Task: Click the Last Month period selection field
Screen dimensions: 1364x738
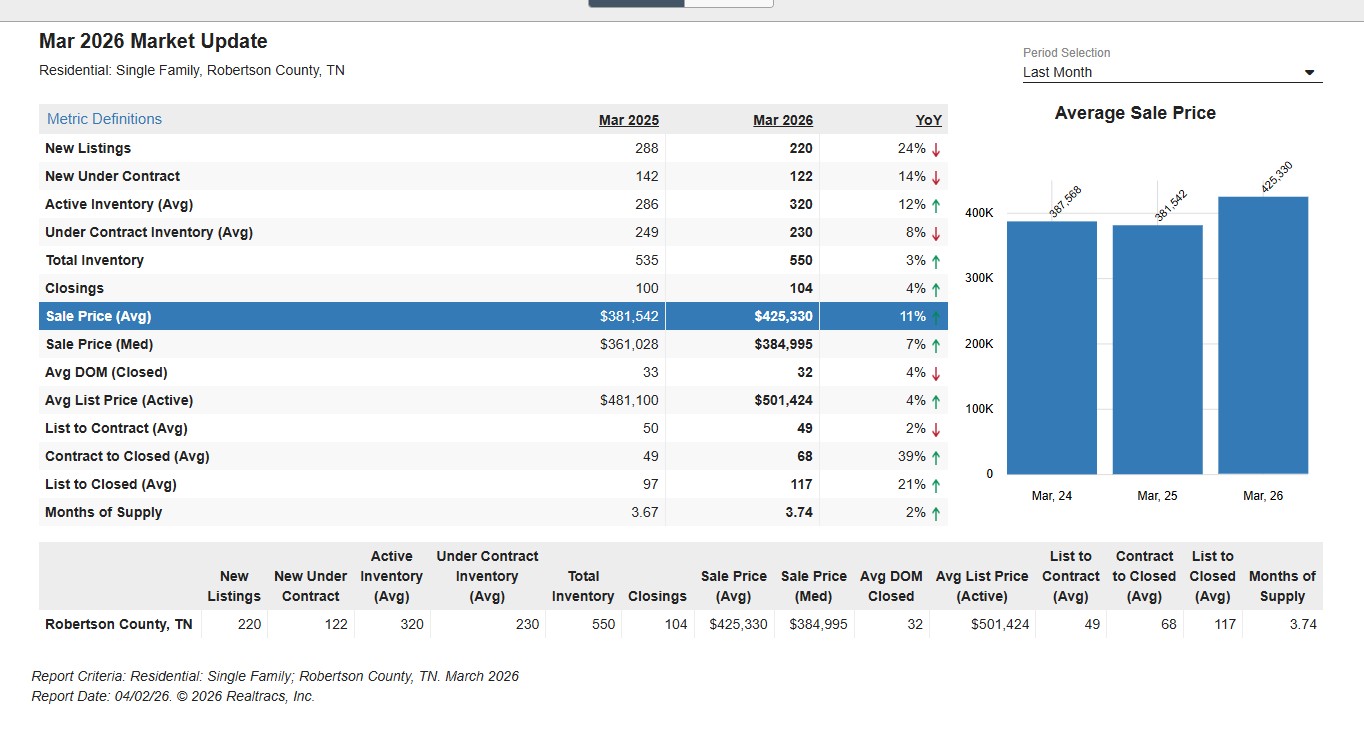Action: pyautogui.click(x=1160, y=72)
